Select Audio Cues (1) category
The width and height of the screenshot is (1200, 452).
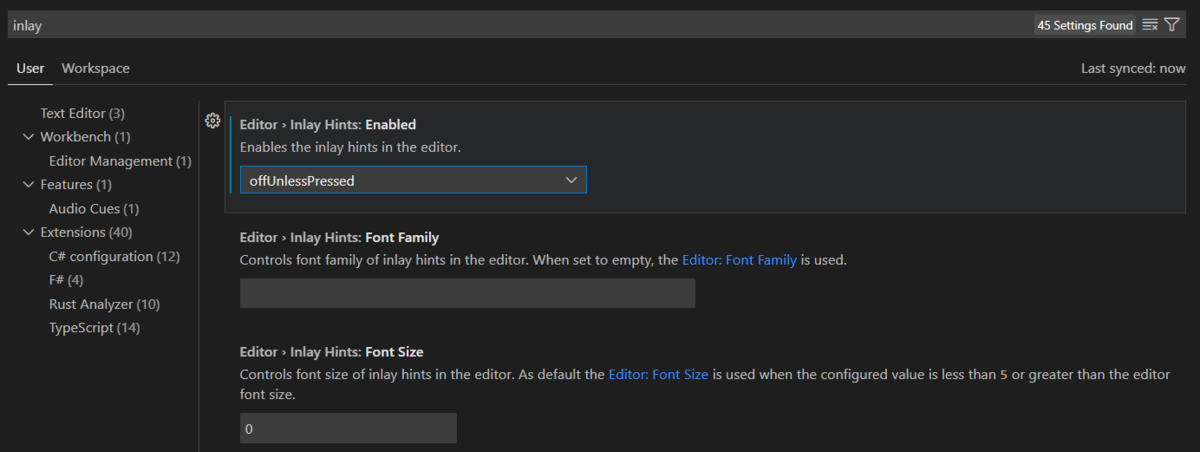[94, 209]
